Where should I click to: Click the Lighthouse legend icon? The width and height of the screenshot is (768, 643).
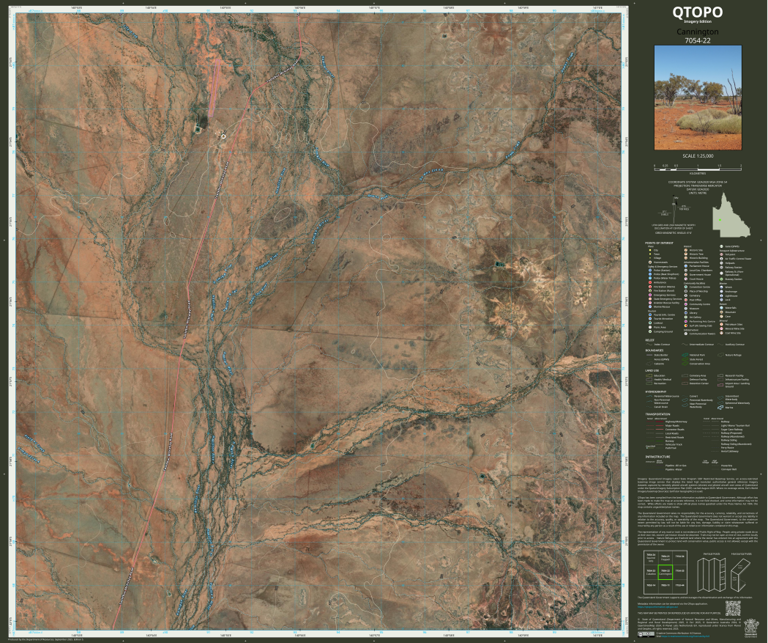point(721,296)
